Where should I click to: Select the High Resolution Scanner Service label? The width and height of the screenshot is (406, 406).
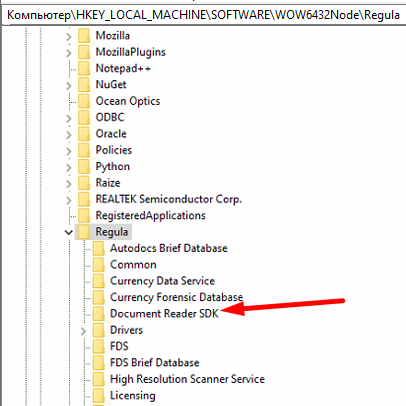(x=187, y=378)
